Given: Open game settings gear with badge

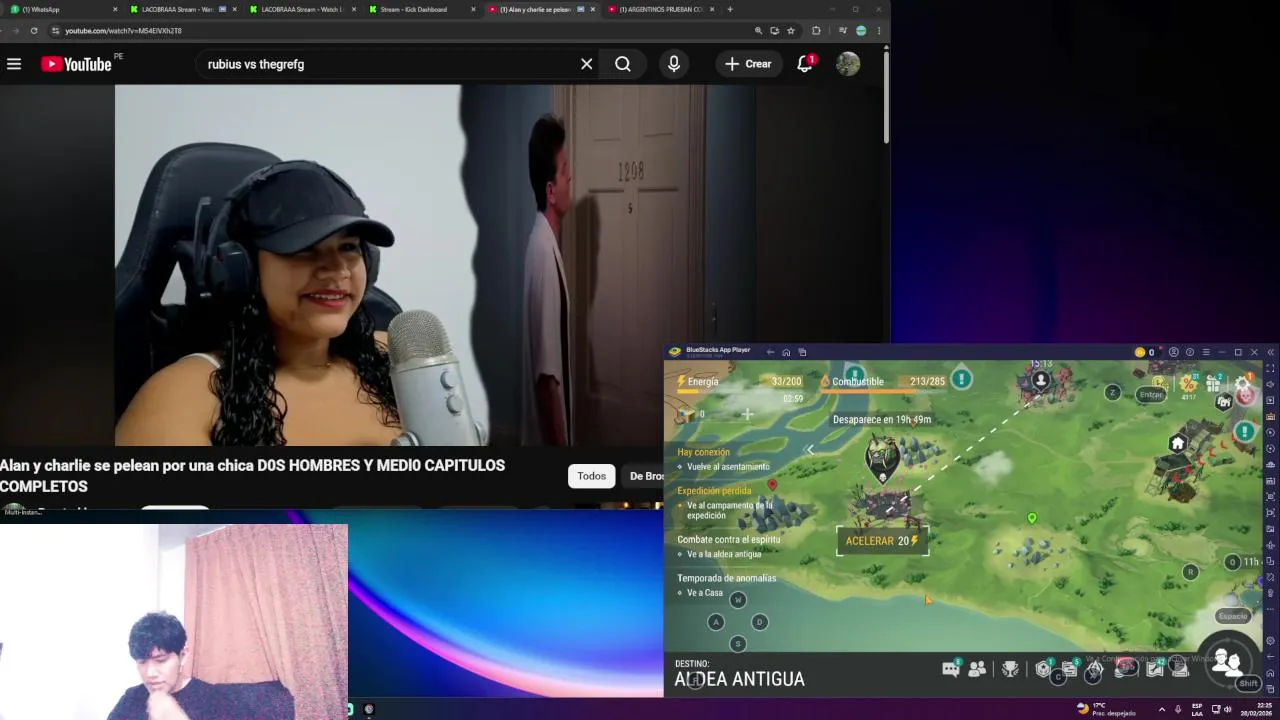Looking at the screenshot, I should point(1243,385).
